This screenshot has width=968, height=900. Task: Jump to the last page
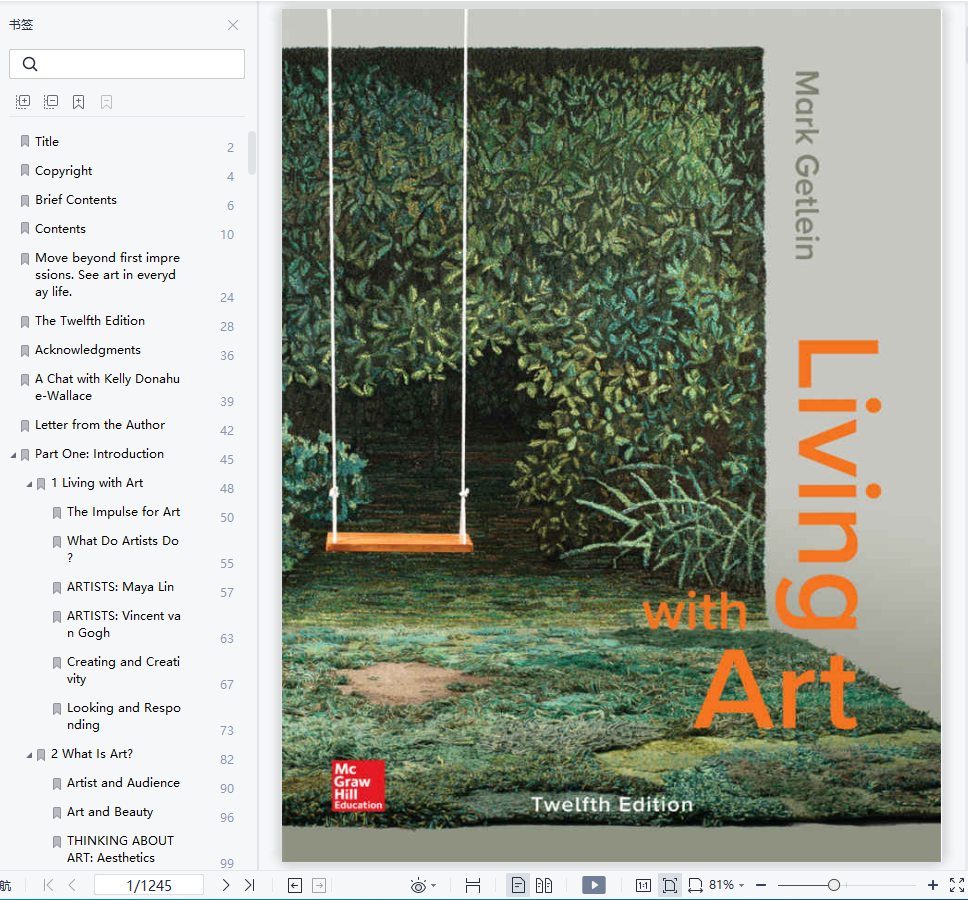pos(249,885)
